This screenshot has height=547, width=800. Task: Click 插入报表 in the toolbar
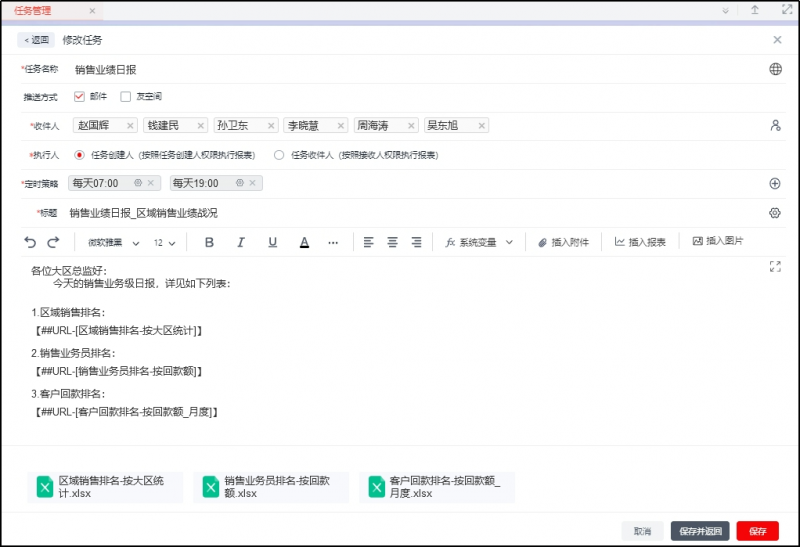(640, 242)
